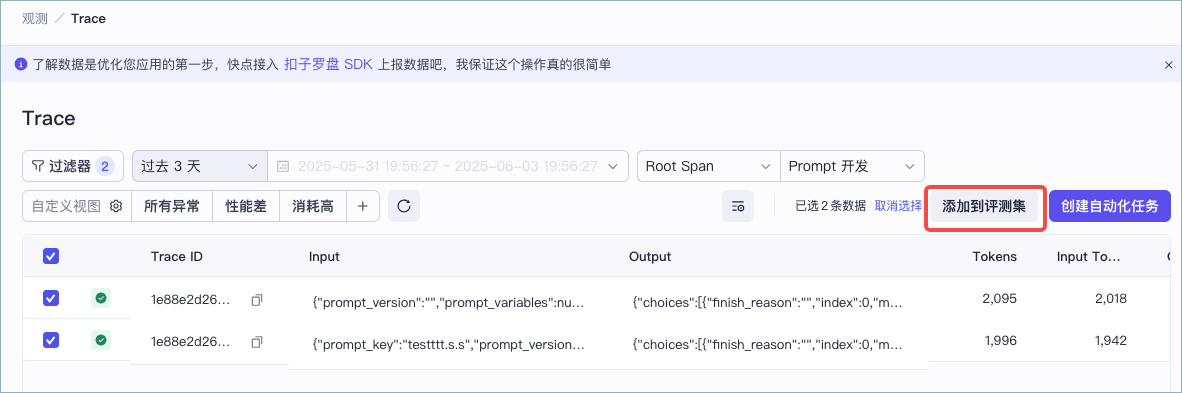1182x393 pixels.
Task: Click Input cell containing testttt.s.s
Action: pyautogui.click(x=448, y=344)
